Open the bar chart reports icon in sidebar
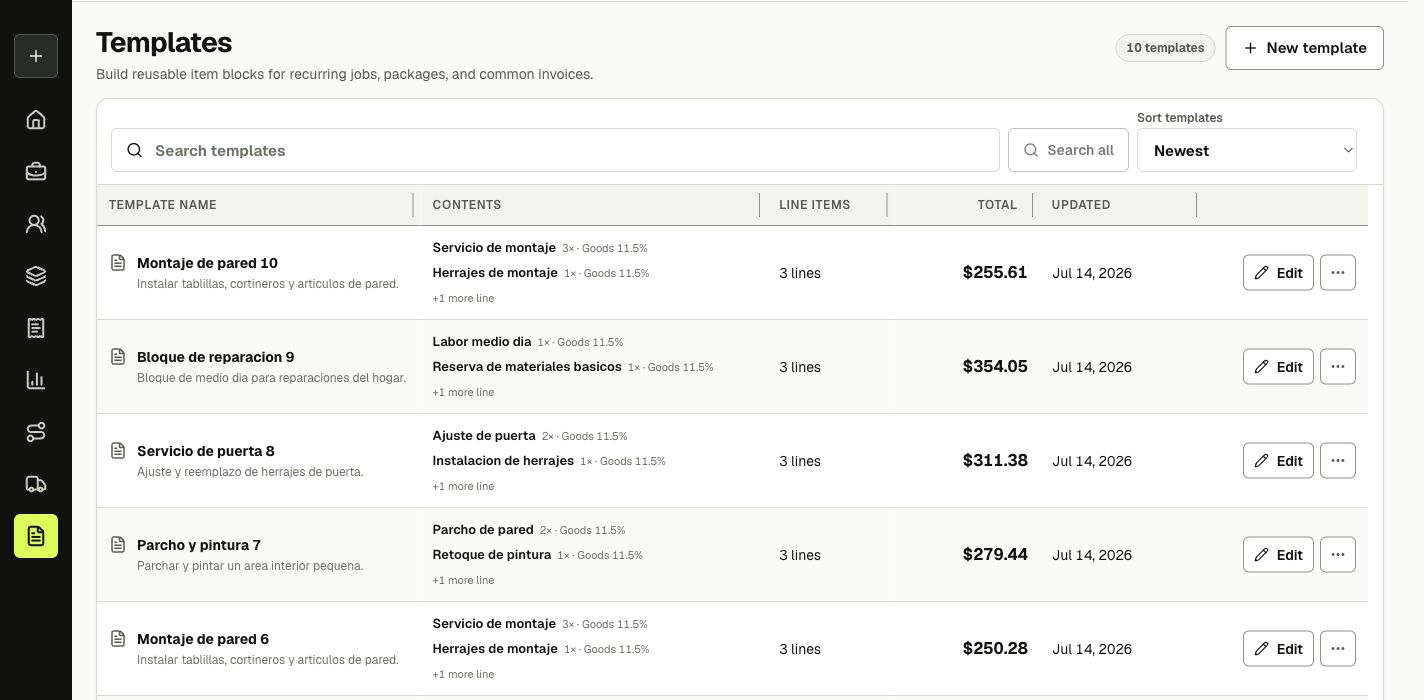Screen dimensions: 1424x700 [36, 380]
